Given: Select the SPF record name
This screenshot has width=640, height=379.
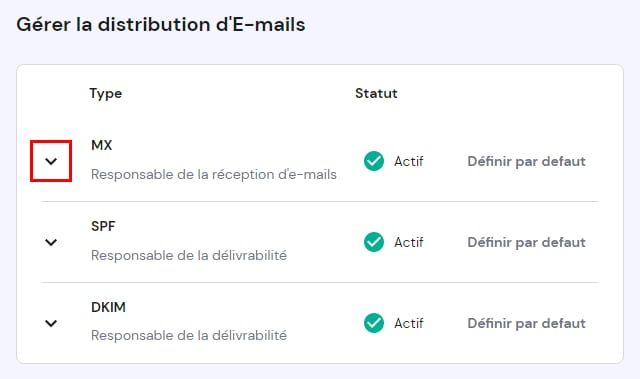Looking at the screenshot, I should click(103, 226).
